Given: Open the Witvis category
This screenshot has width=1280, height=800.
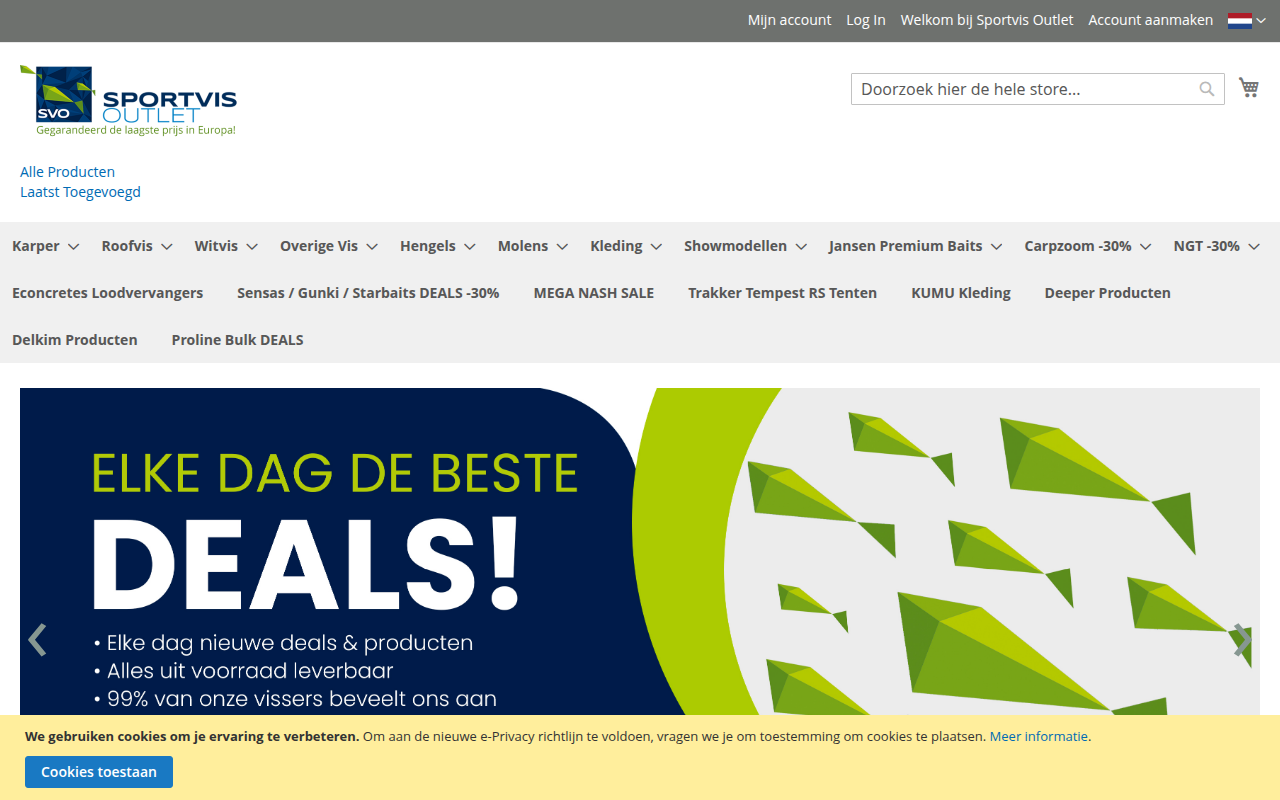Looking at the screenshot, I should [216, 246].
